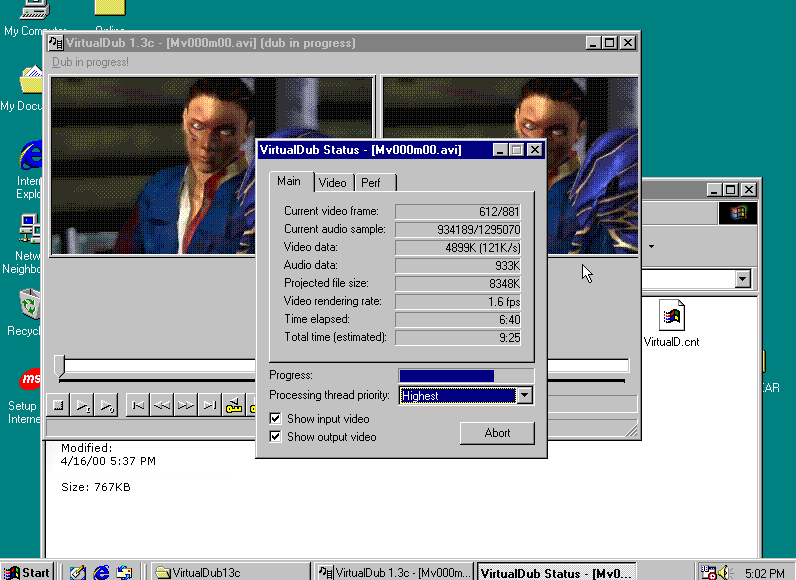Uncheck Show input video

(275, 419)
